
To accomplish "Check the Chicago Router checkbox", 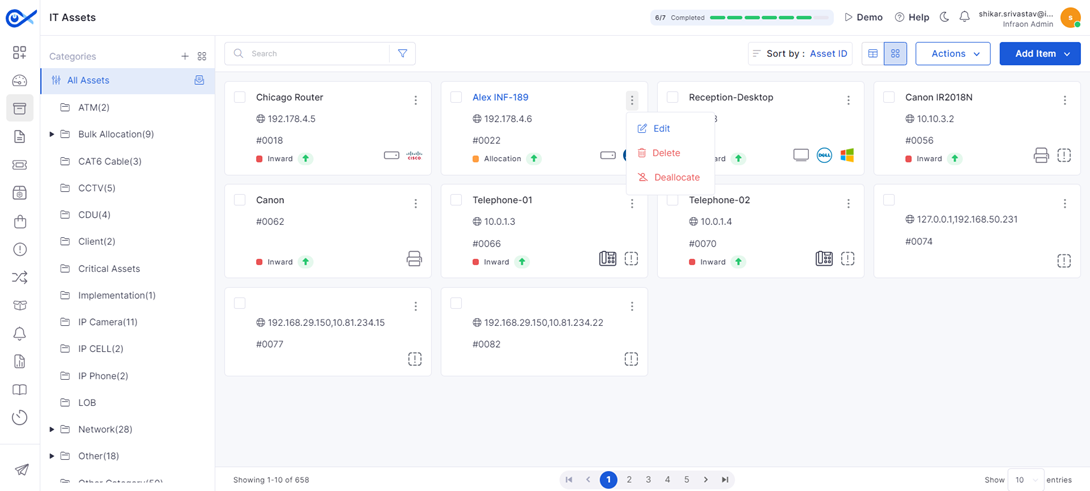I will point(240,97).
